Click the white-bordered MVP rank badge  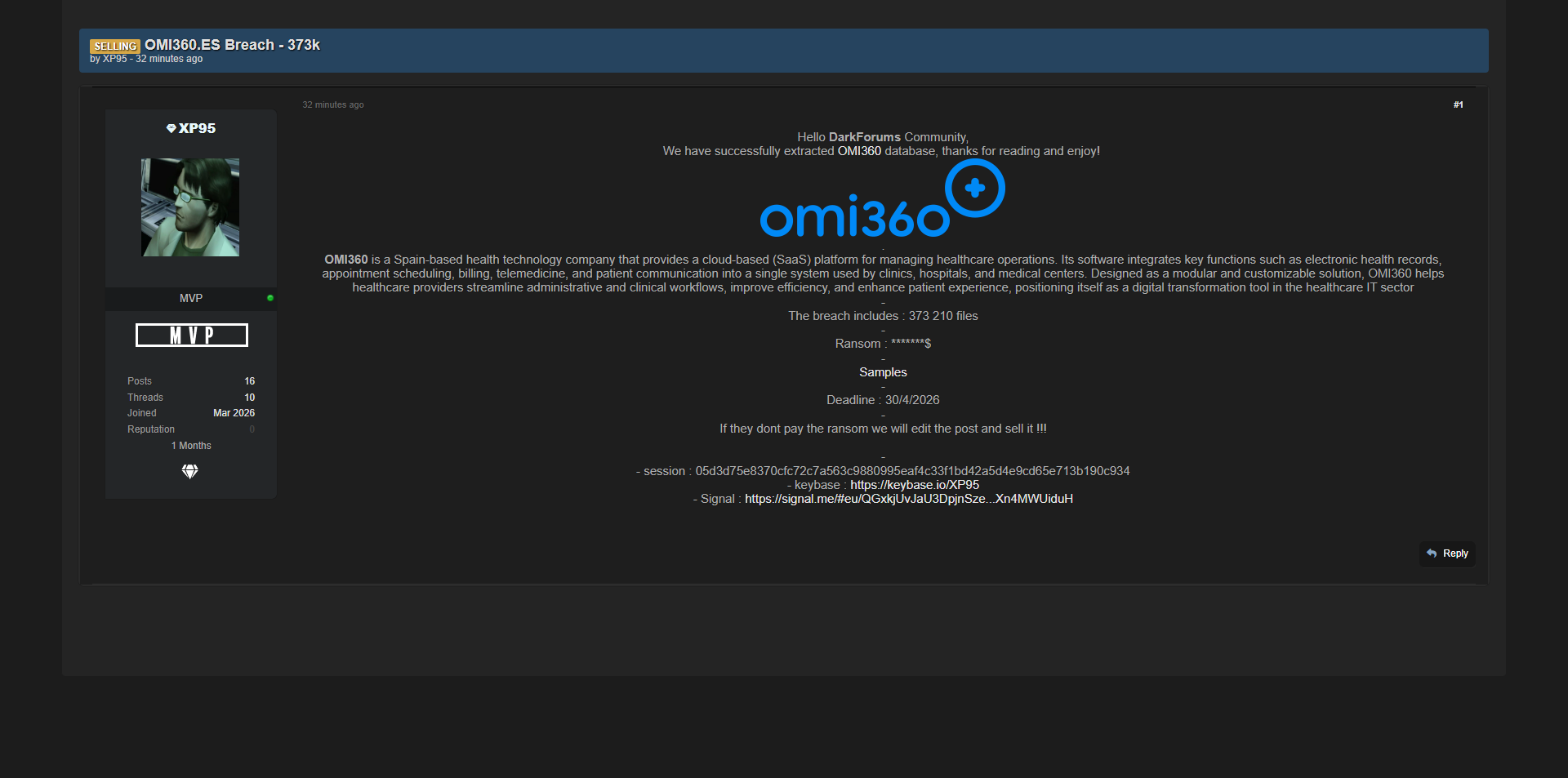coord(191,336)
